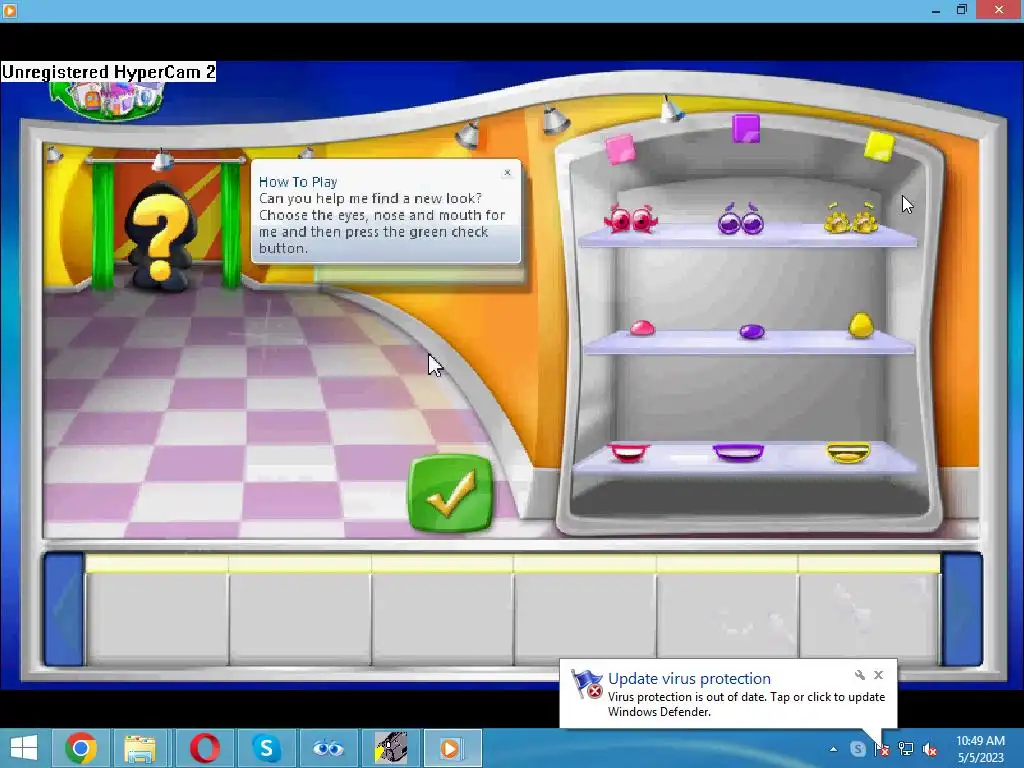Open the Action Center flag tray icon
The width and height of the screenshot is (1024, 768).
[x=882, y=749]
